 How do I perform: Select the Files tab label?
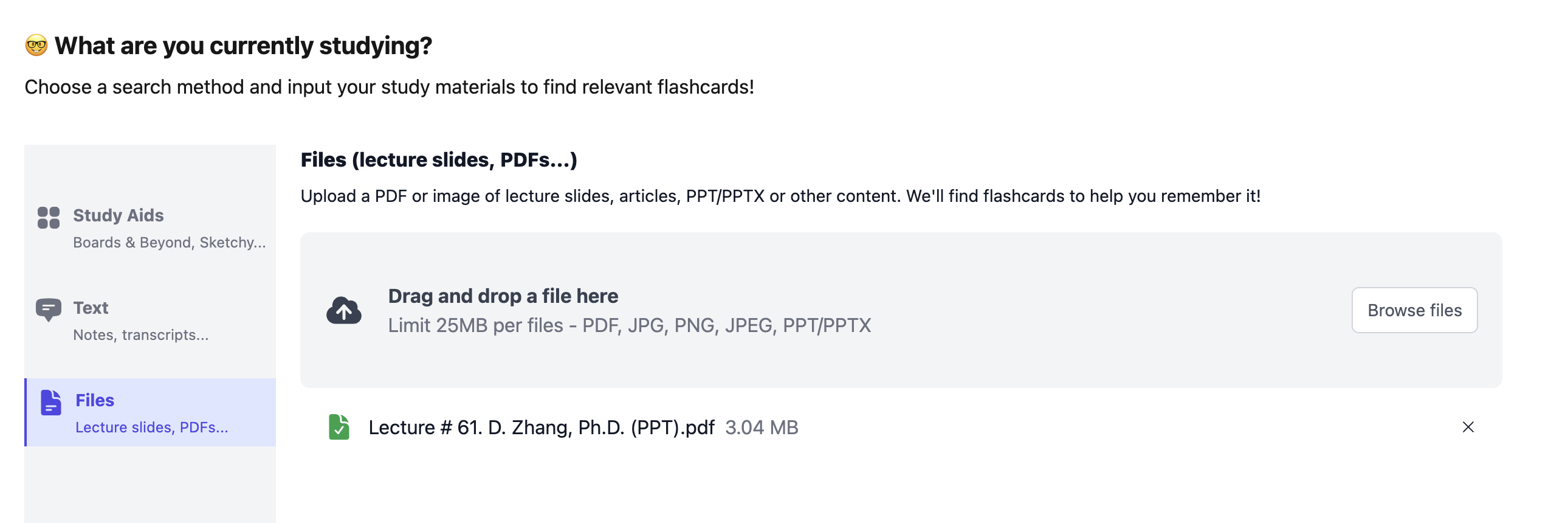[x=95, y=400]
